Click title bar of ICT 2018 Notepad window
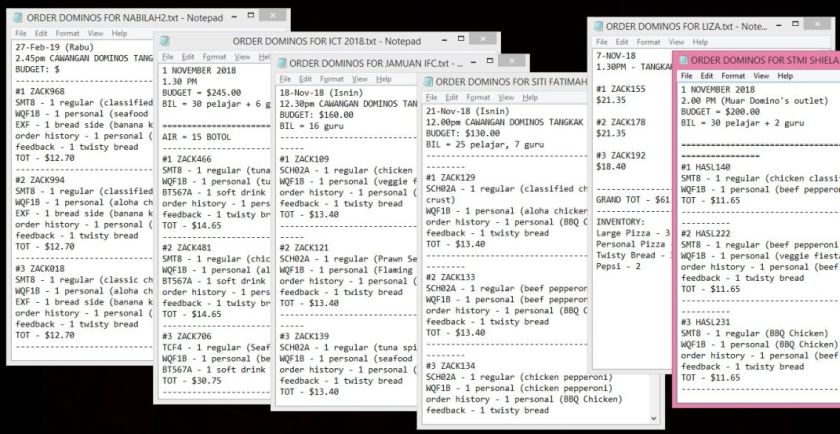 (327, 41)
